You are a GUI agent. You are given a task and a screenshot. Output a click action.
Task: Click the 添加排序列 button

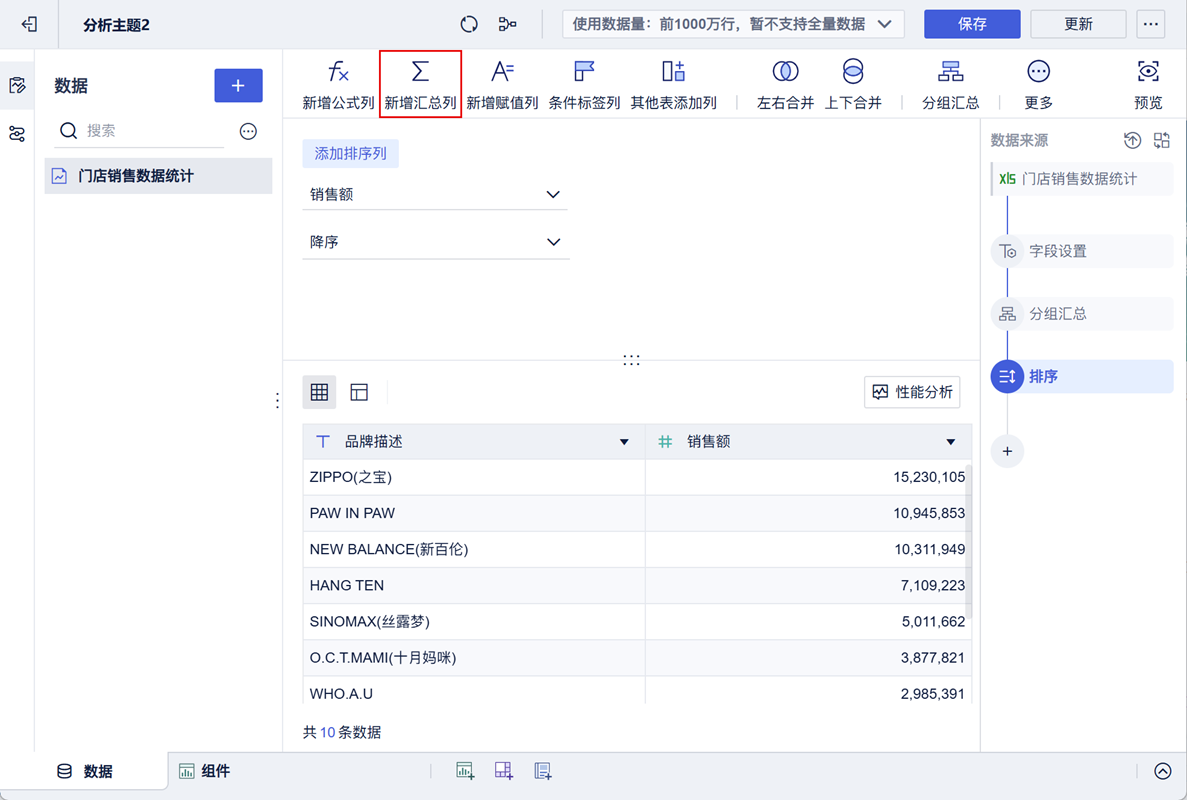[351, 154]
